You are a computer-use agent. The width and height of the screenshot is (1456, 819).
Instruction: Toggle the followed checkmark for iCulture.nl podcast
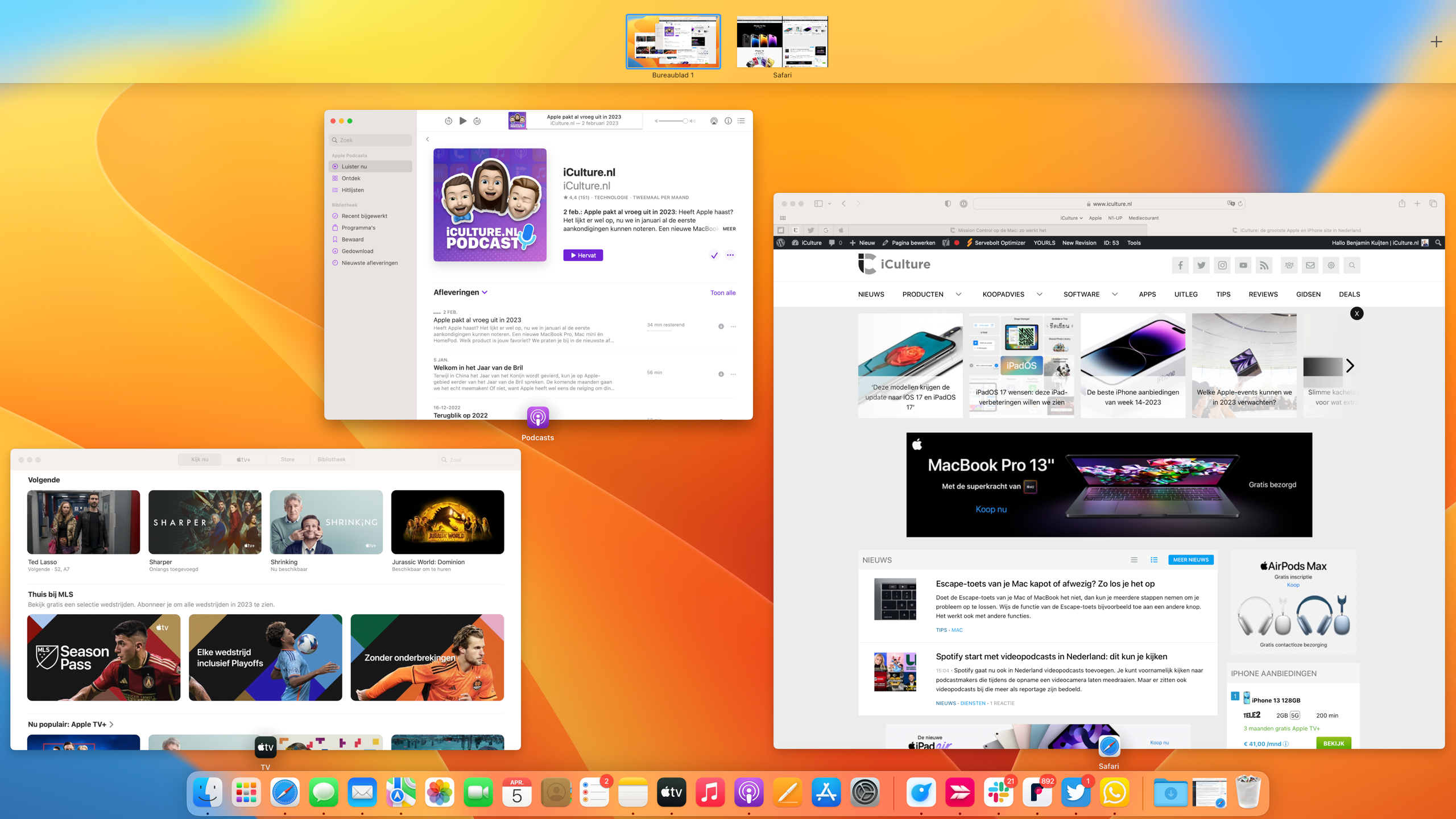(714, 255)
